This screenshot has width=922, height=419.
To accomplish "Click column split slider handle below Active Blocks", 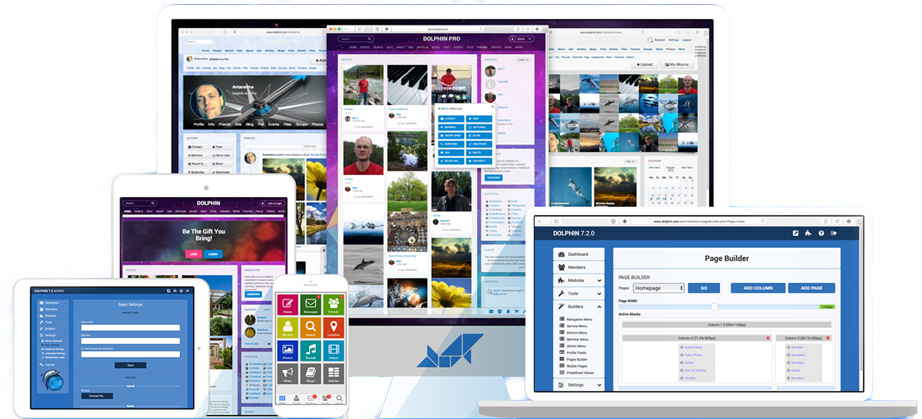I will click(774, 388).
